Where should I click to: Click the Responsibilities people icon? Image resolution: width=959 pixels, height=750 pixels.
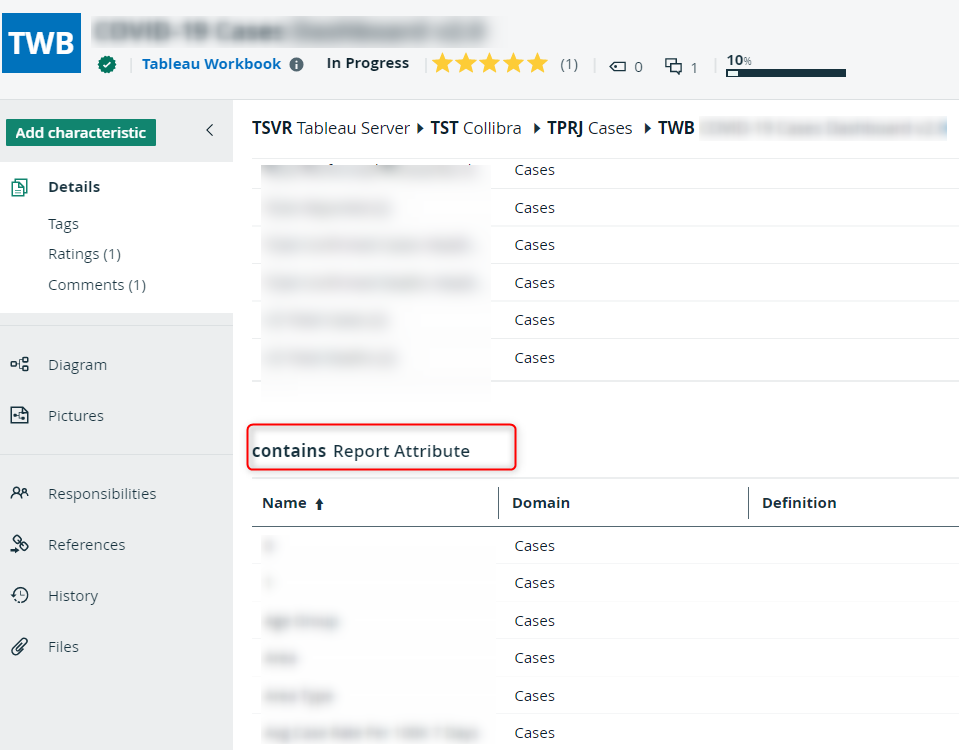coord(20,493)
